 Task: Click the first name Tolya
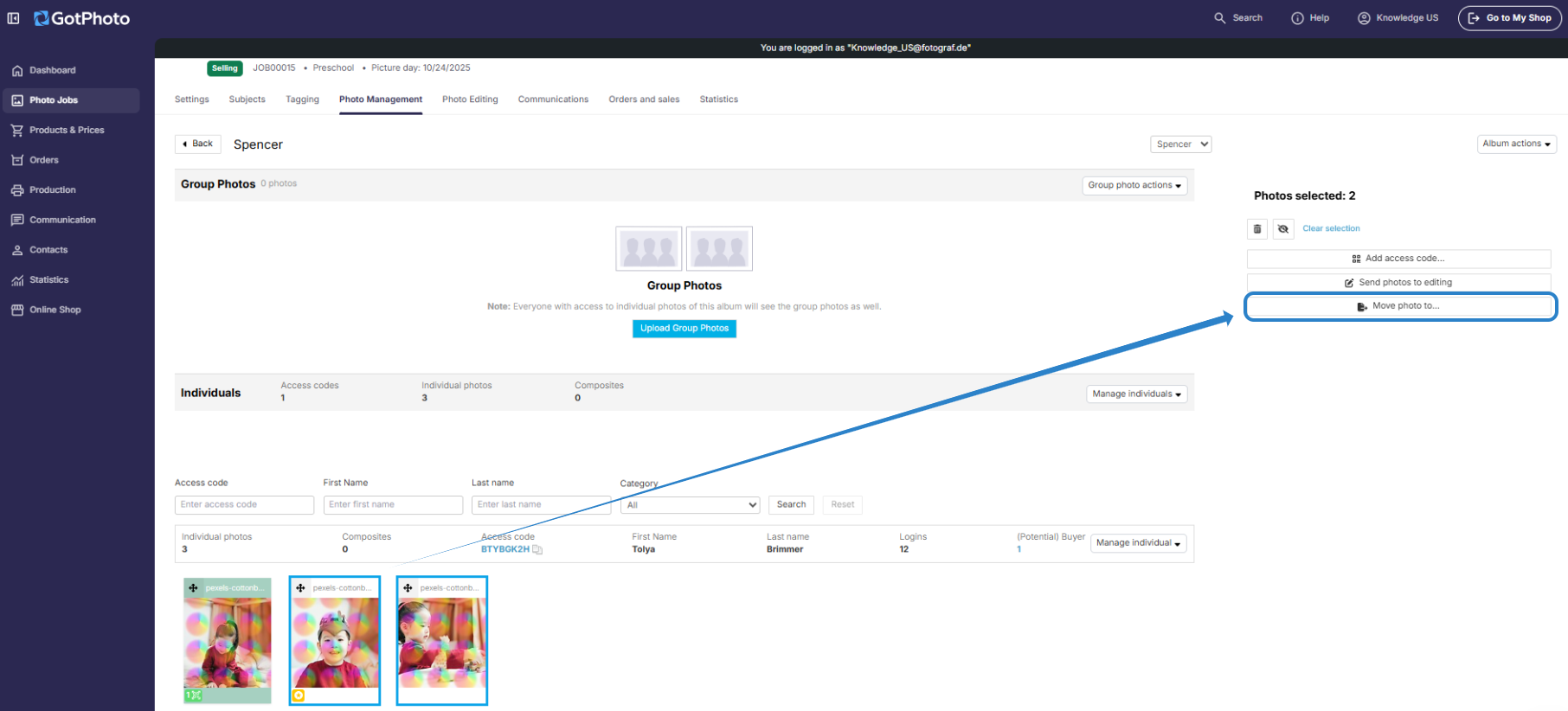click(644, 550)
